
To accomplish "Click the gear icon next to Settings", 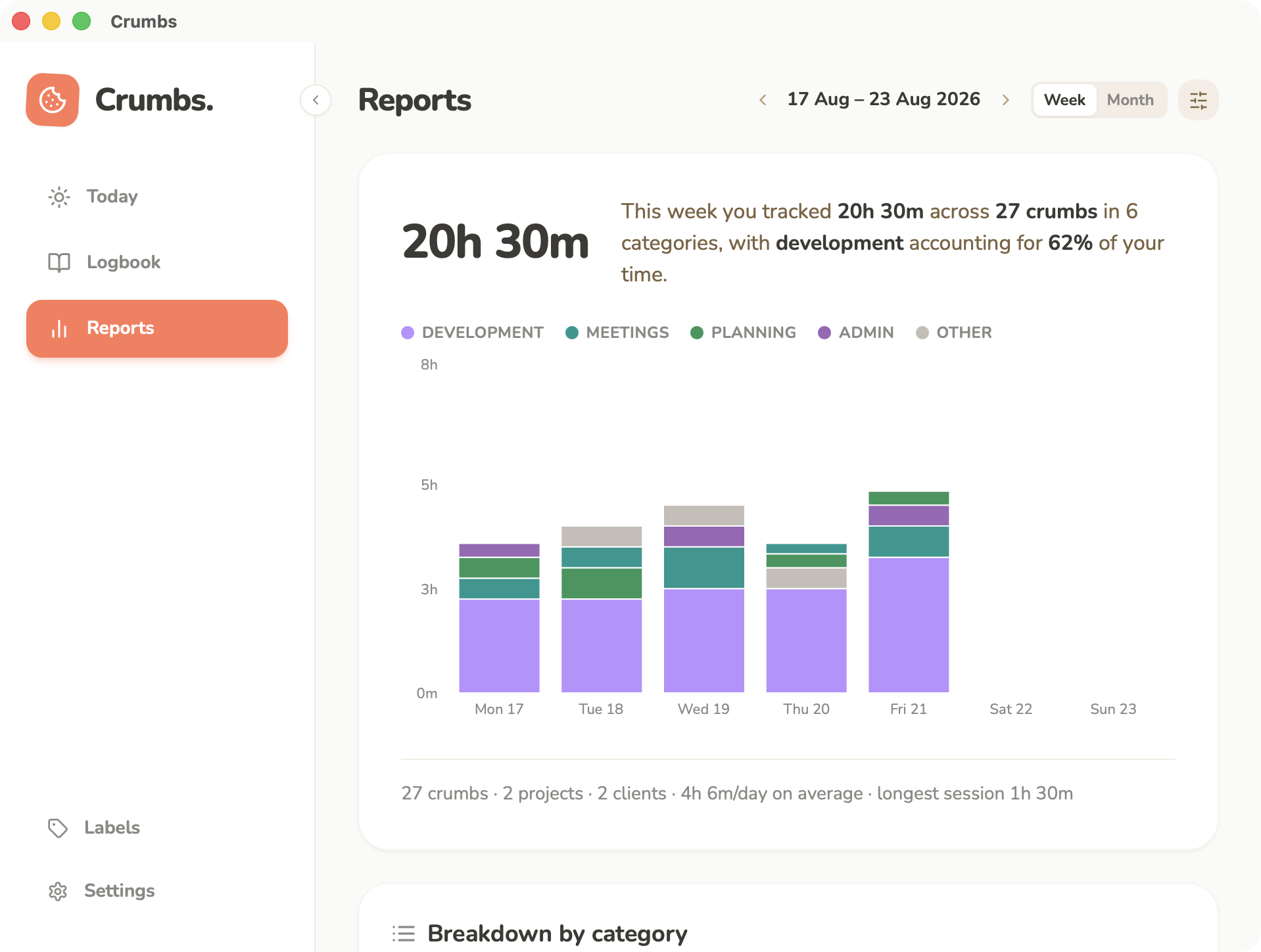I will coord(58,891).
